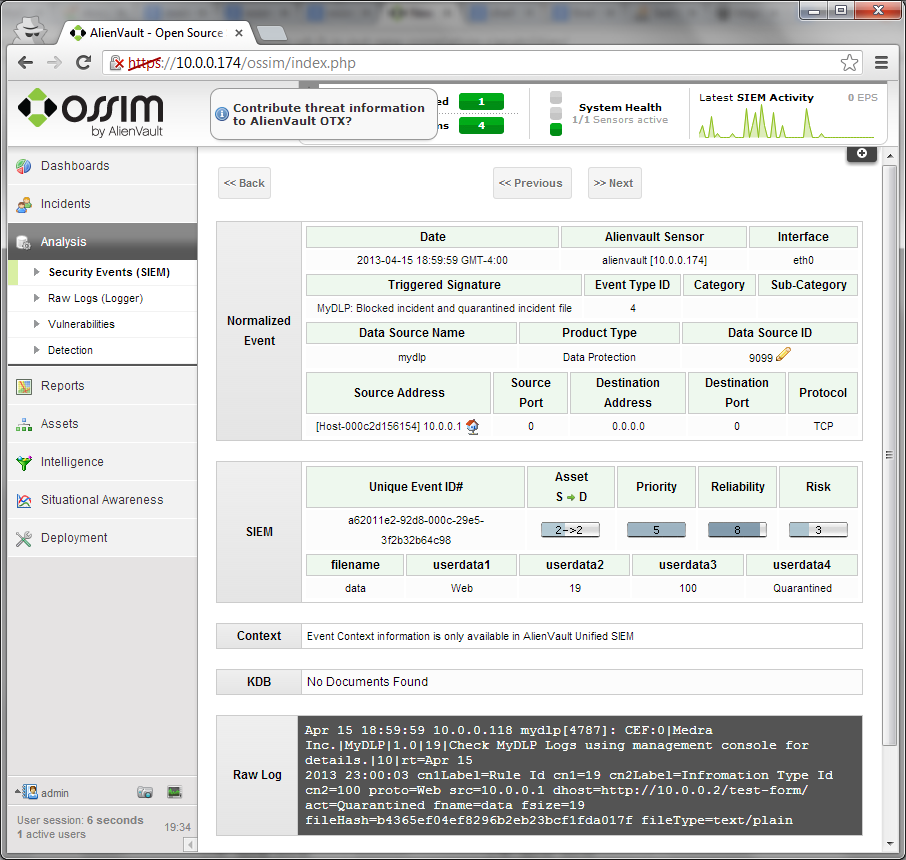The width and height of the screenshot is (906, 860).
Task: Click the MyDLP blocked incident signature text
Action: (x=444, y=308)
